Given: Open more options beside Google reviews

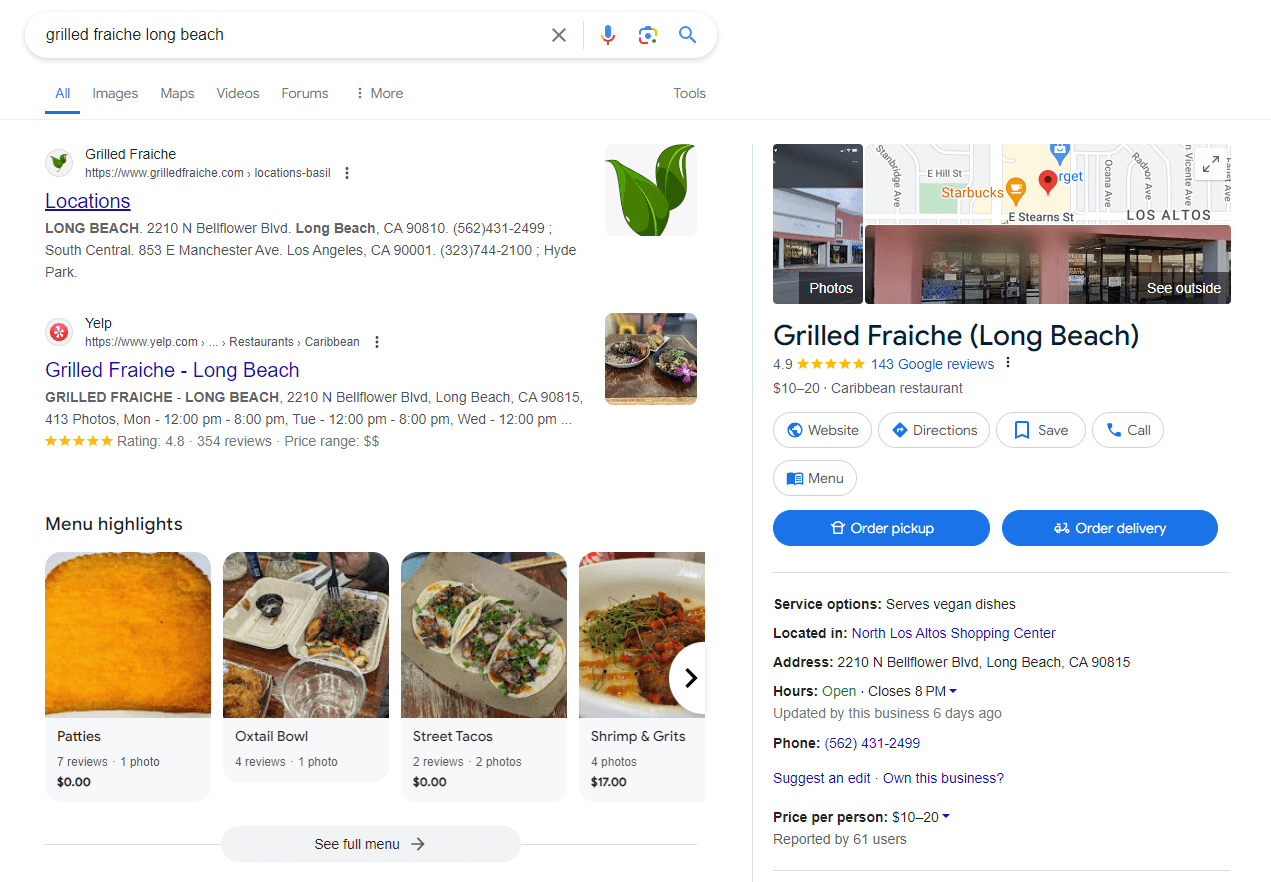Looking at the screenshot, I should [1008, 363].
